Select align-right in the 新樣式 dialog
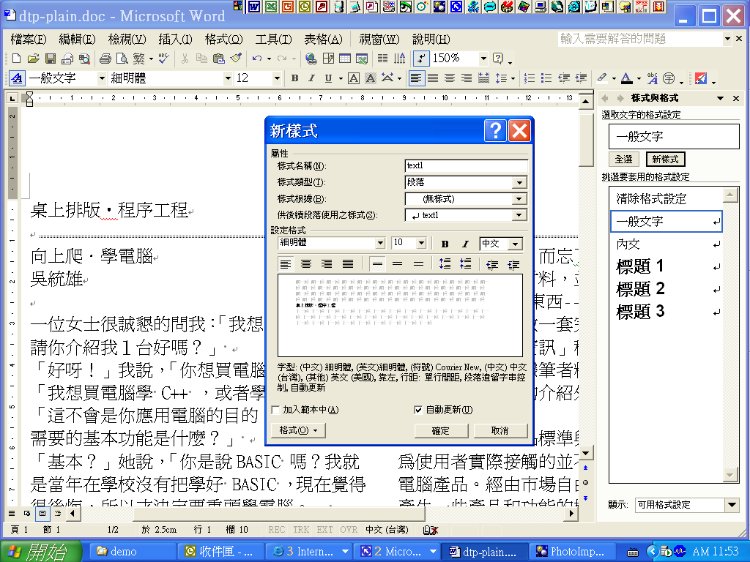Image resolution: width=750 pixels, height=562 pixels. point(327,264)
